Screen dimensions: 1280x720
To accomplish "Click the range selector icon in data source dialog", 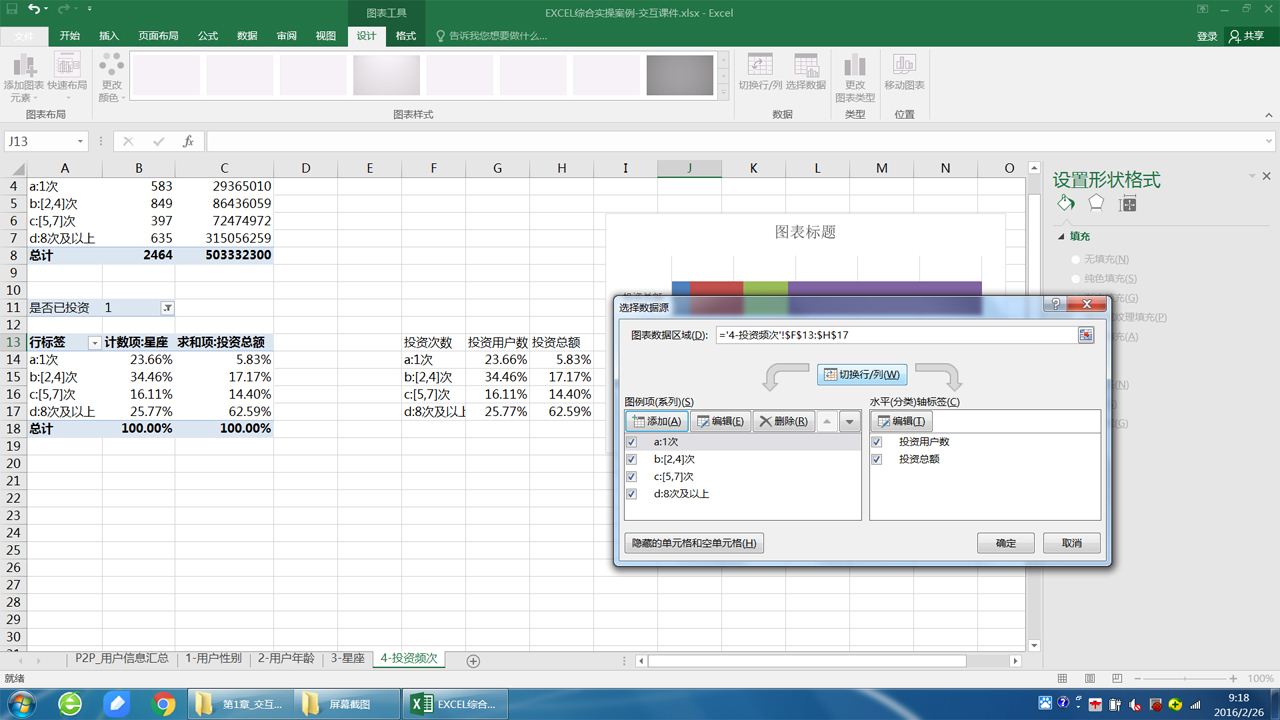I will [x=1086, y=335].
